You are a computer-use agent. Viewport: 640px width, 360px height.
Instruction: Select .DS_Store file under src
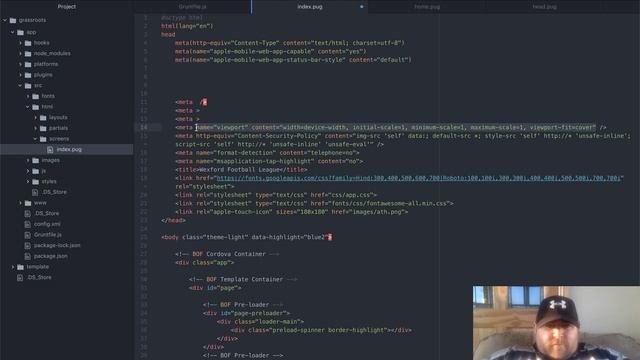pyautogui.click(x=54, y=192)
